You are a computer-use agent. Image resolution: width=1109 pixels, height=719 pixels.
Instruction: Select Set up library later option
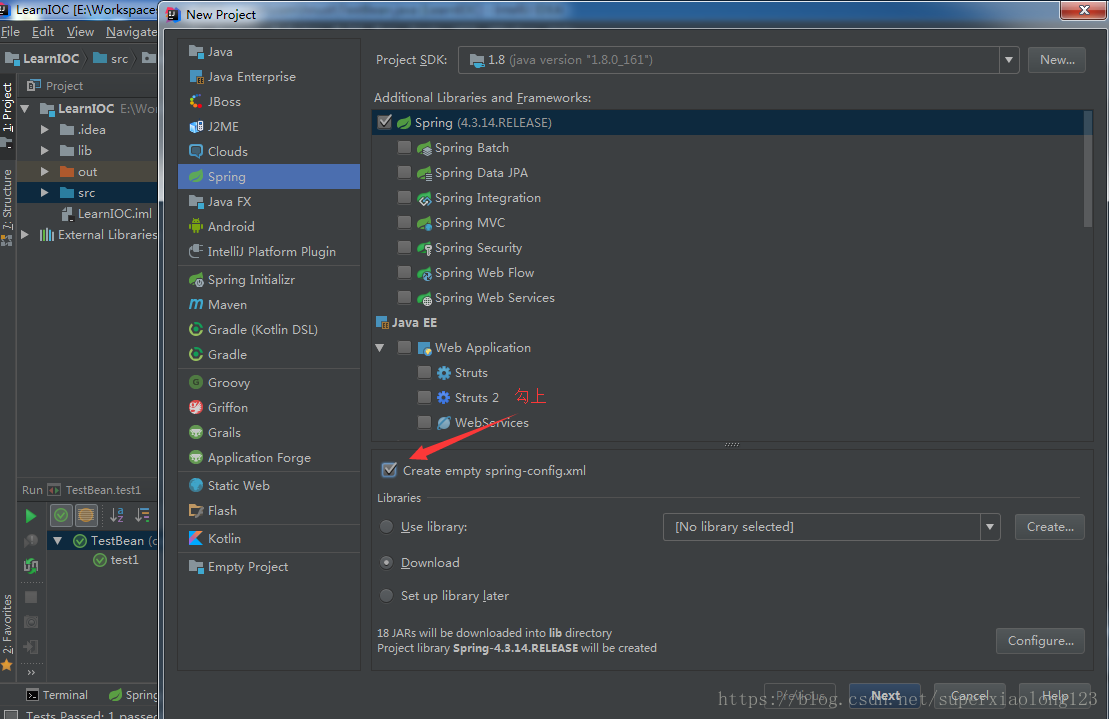pyautogui.click(x=387, y=595)
